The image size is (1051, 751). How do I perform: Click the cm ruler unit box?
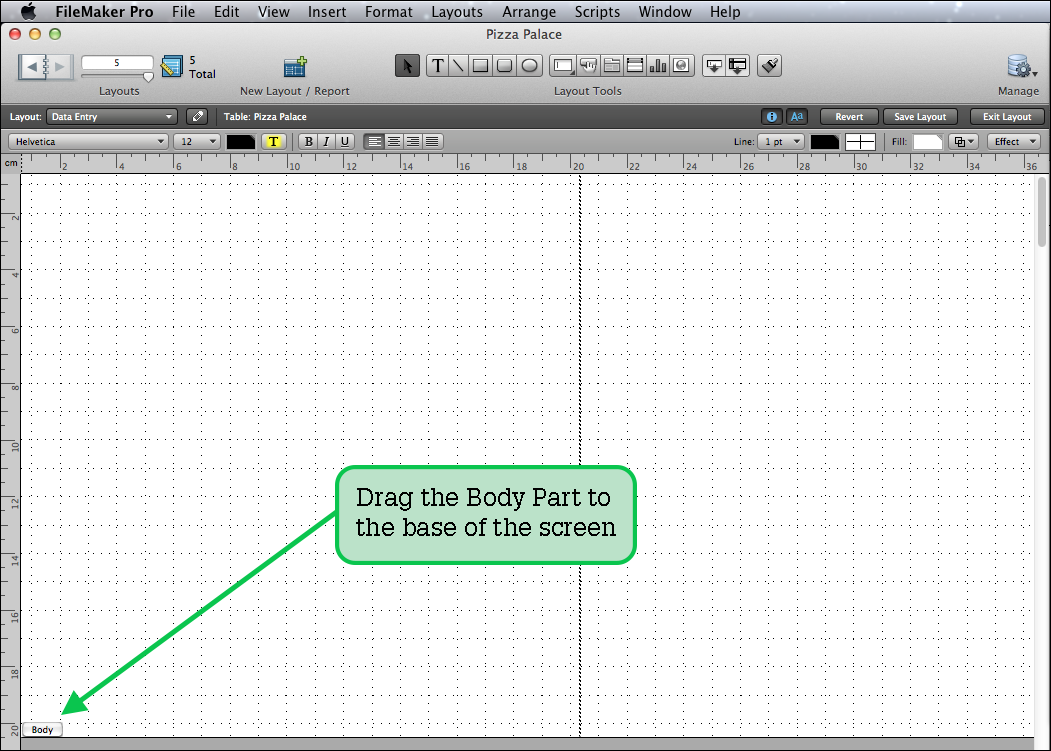click(x=11, y=163)
